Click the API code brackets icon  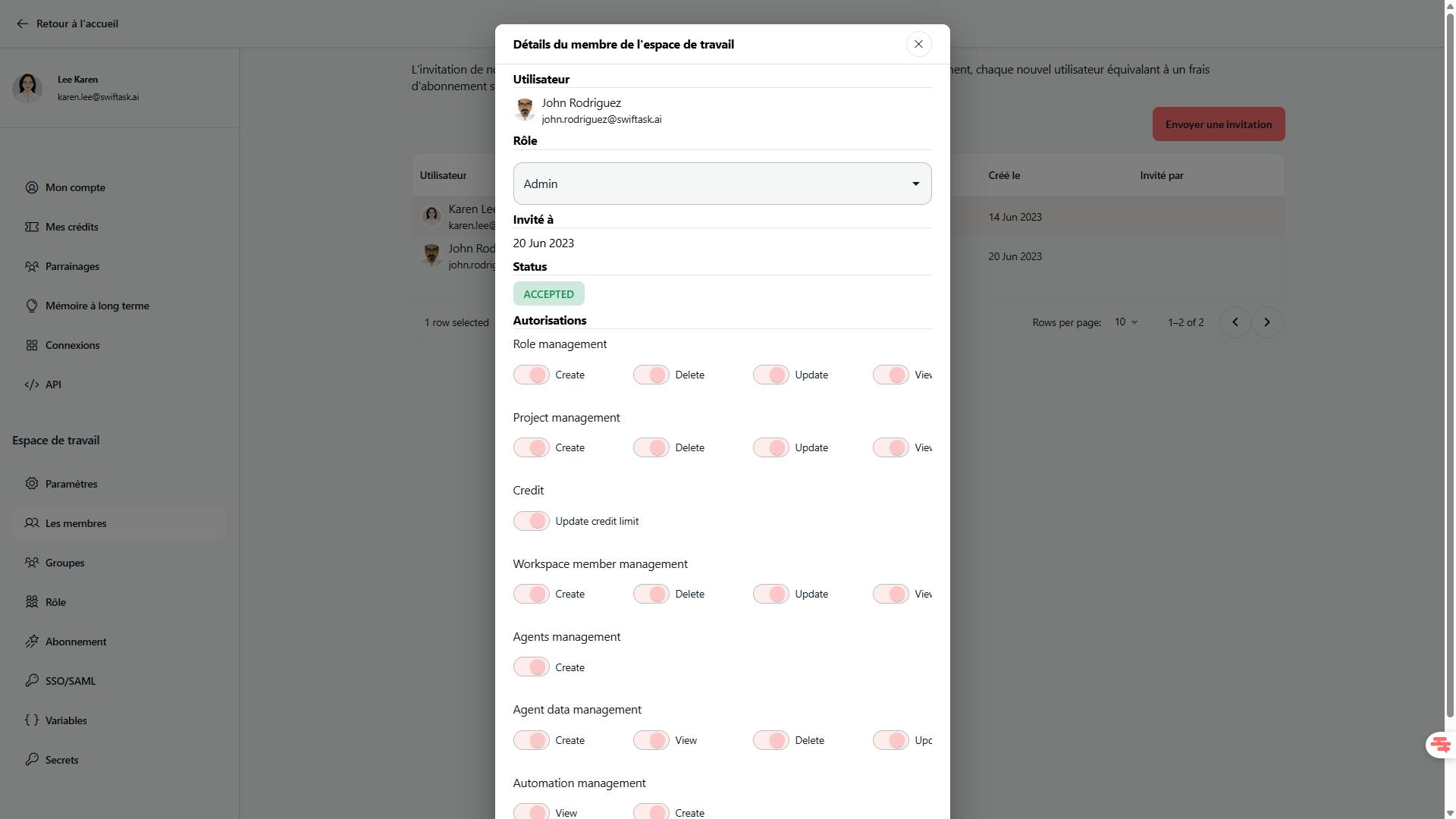click(32, 384)
